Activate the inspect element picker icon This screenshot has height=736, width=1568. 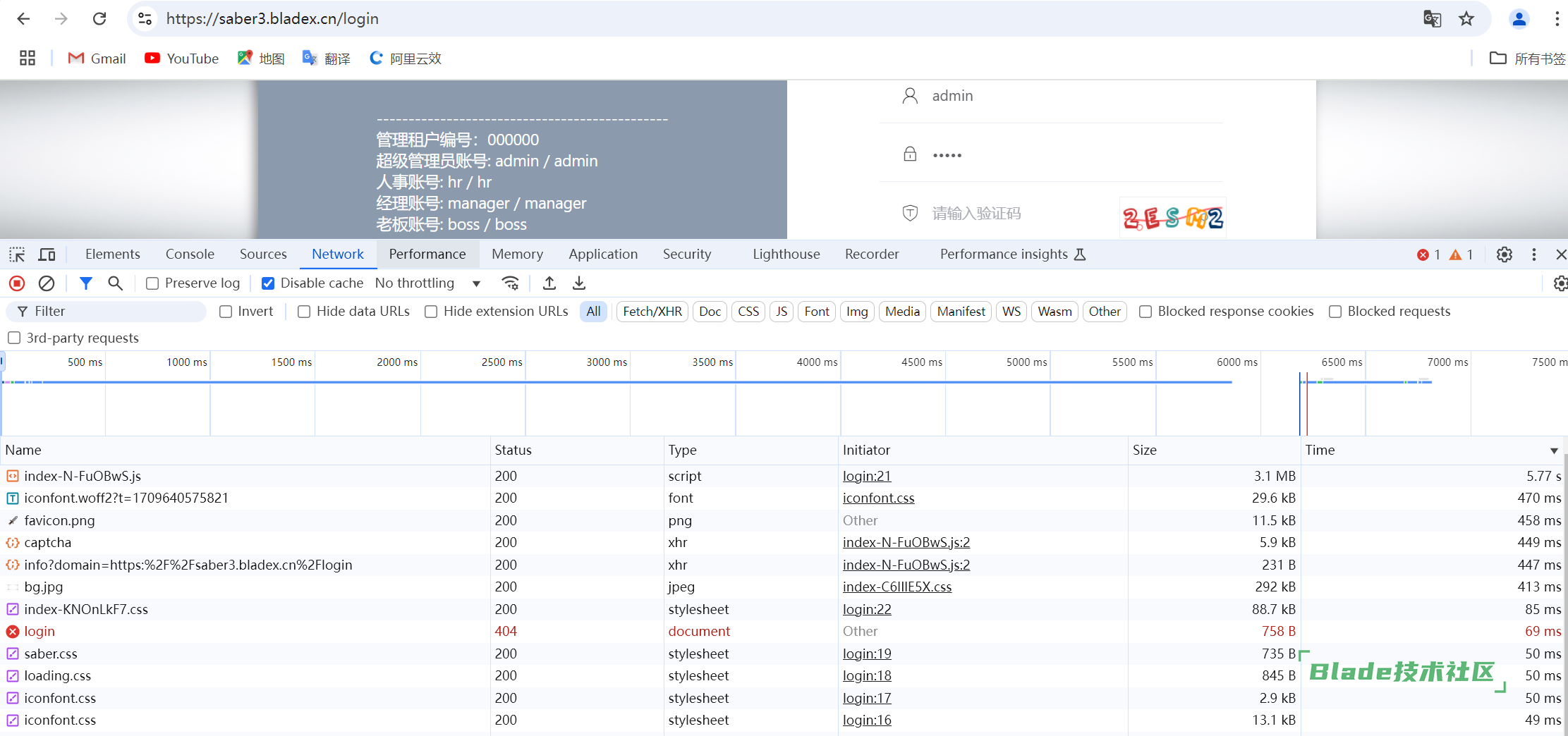point(17,254)
